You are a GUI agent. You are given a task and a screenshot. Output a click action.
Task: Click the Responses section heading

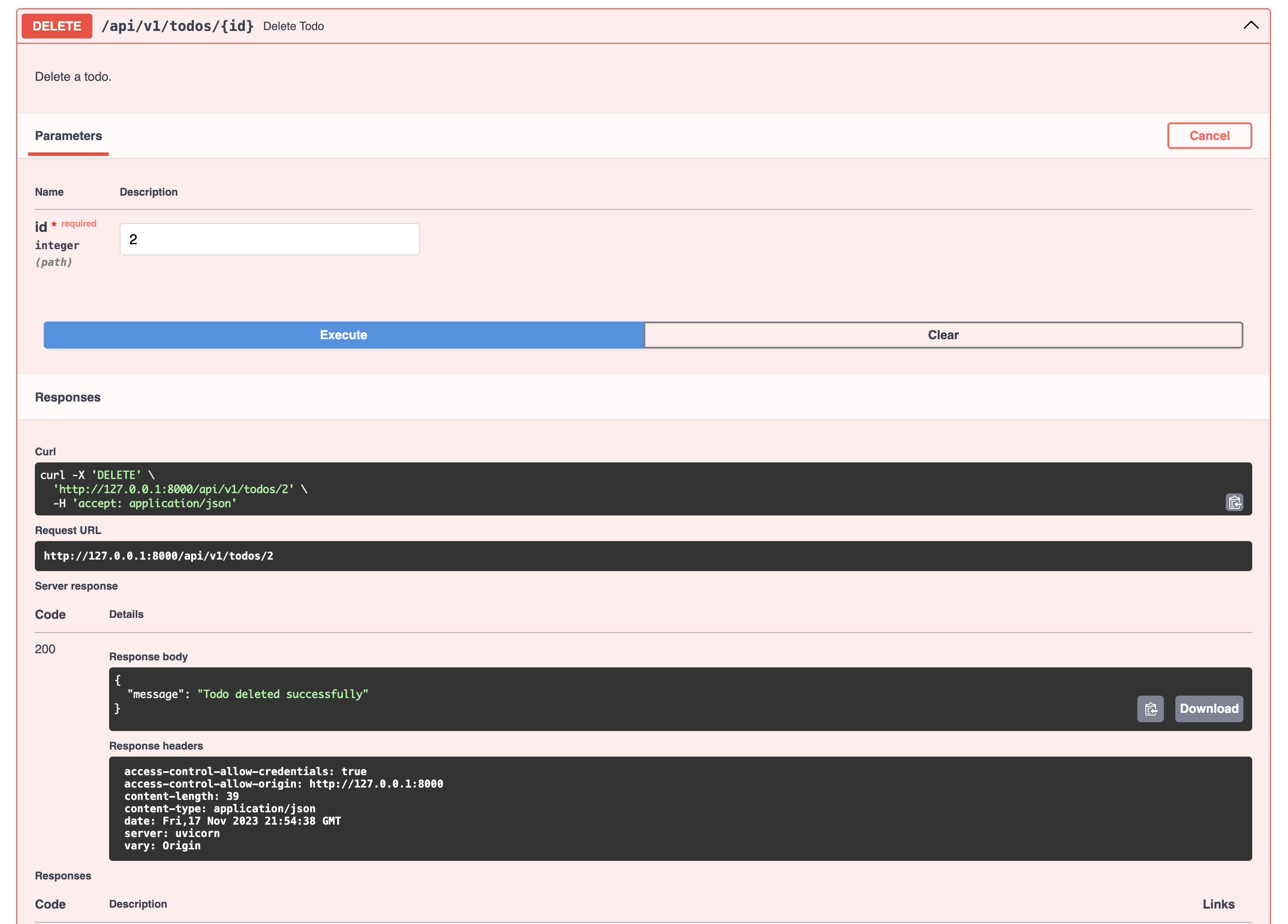(68, 398)
